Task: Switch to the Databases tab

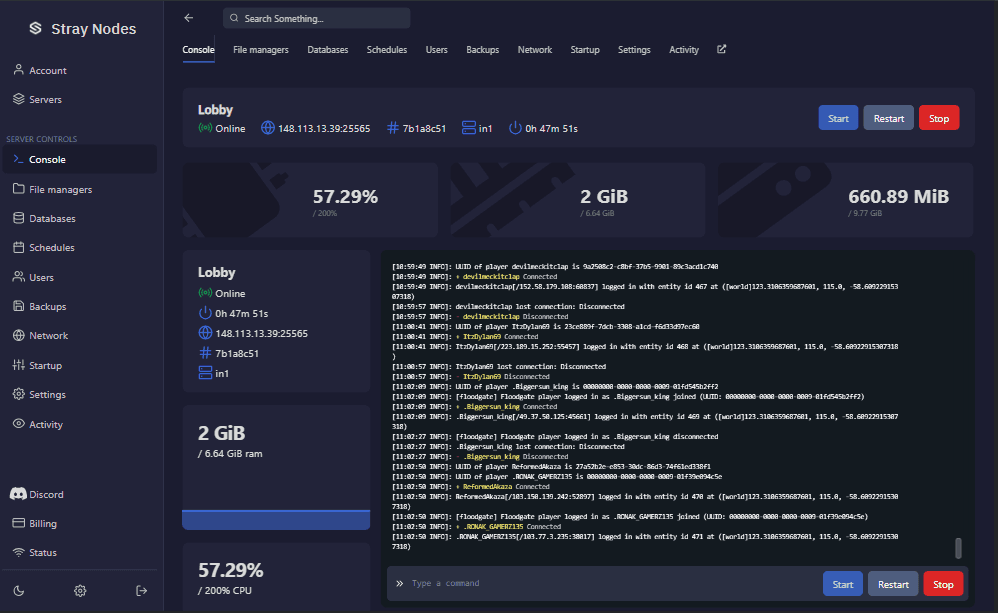Action: (327, 50)
